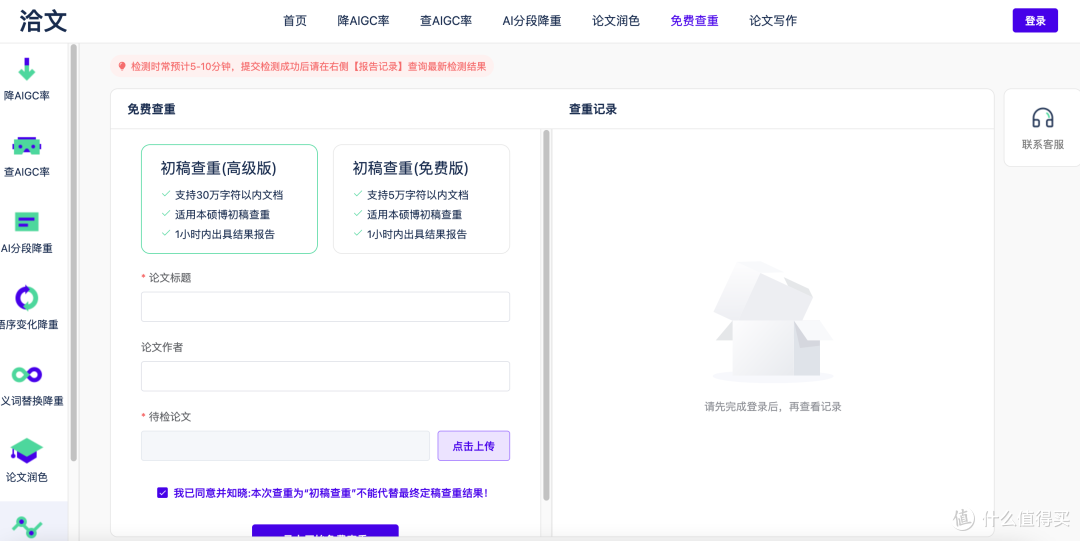Open 查AIGC率 in the top navigation
This screenshot has height=541, width=1080.
[x=446, y=21]
